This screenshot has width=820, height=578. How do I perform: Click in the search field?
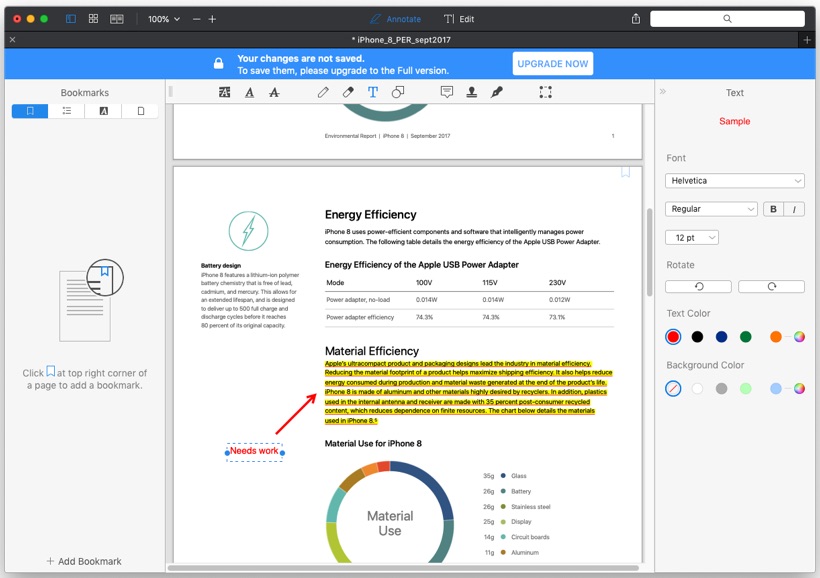727,19
